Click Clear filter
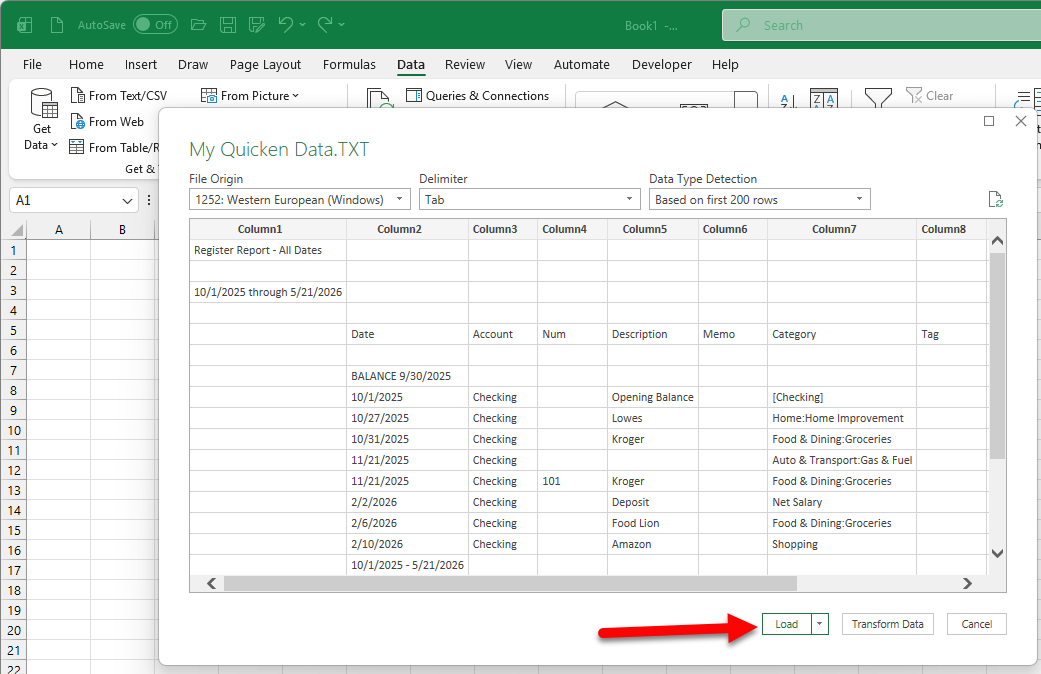 929,96
